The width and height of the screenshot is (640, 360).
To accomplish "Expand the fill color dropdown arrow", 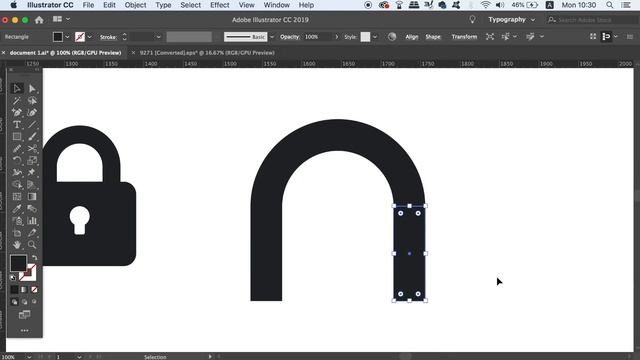I will (67, 37).
